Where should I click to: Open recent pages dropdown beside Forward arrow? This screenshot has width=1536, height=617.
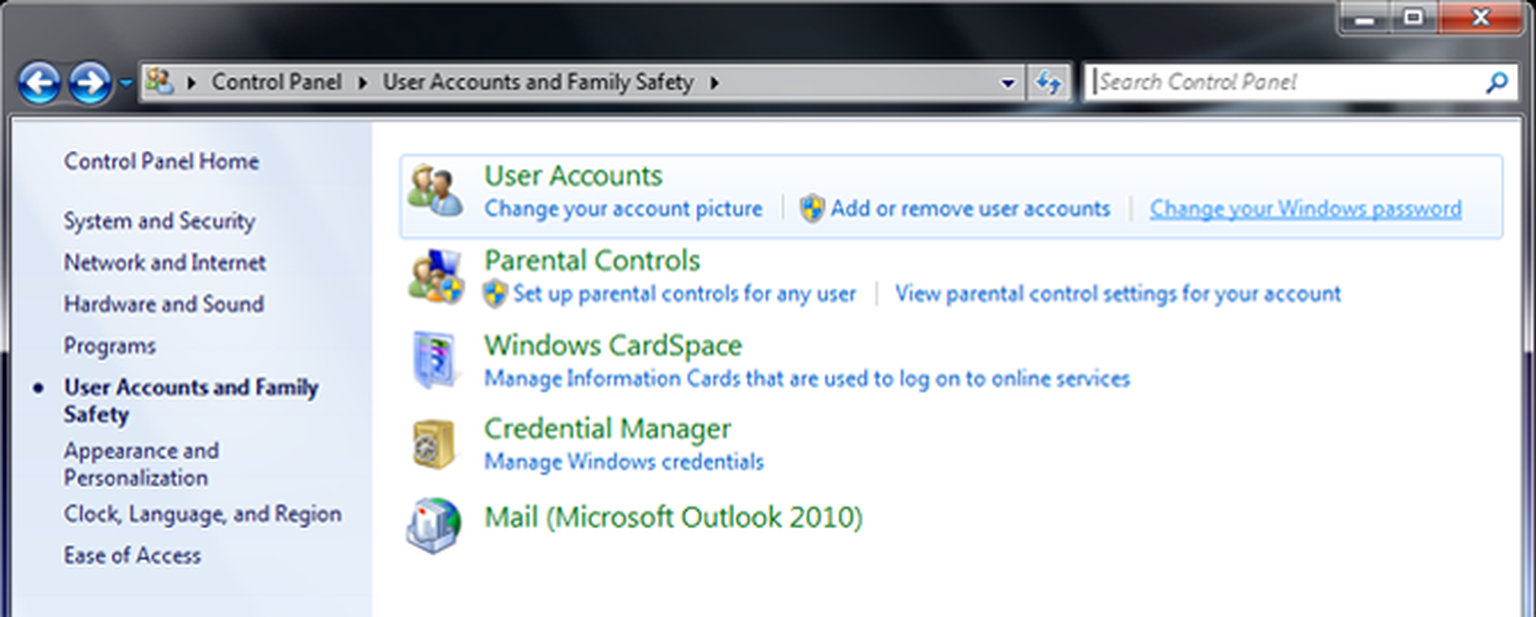click(126, 84)
